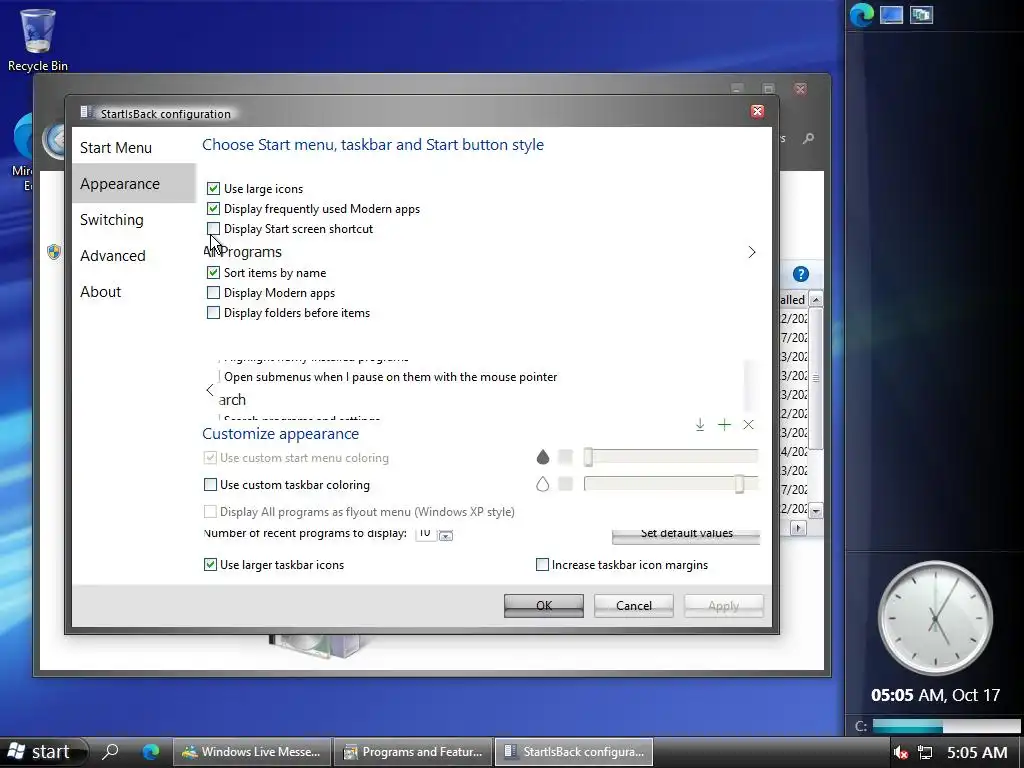The height and width of the screenshot is (768, 1024).
Task: Click the left chevron previous style arrow
Action: (210, 390)
